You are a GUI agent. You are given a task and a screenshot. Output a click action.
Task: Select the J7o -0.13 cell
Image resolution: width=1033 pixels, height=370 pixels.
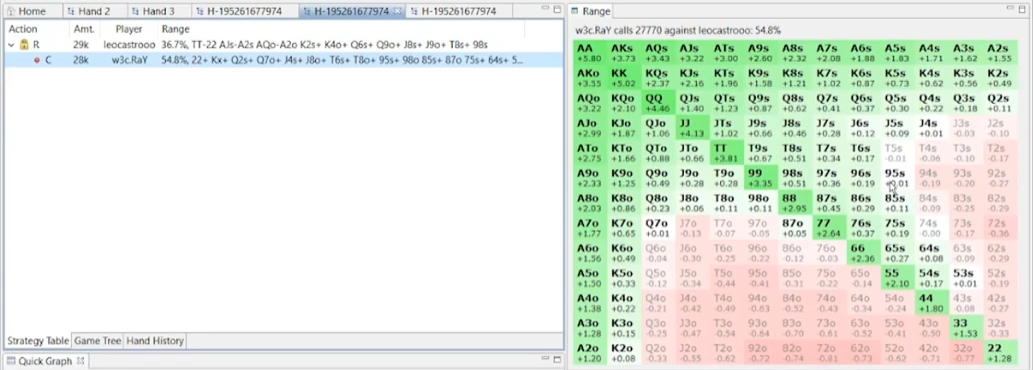(x=692, y=228)
